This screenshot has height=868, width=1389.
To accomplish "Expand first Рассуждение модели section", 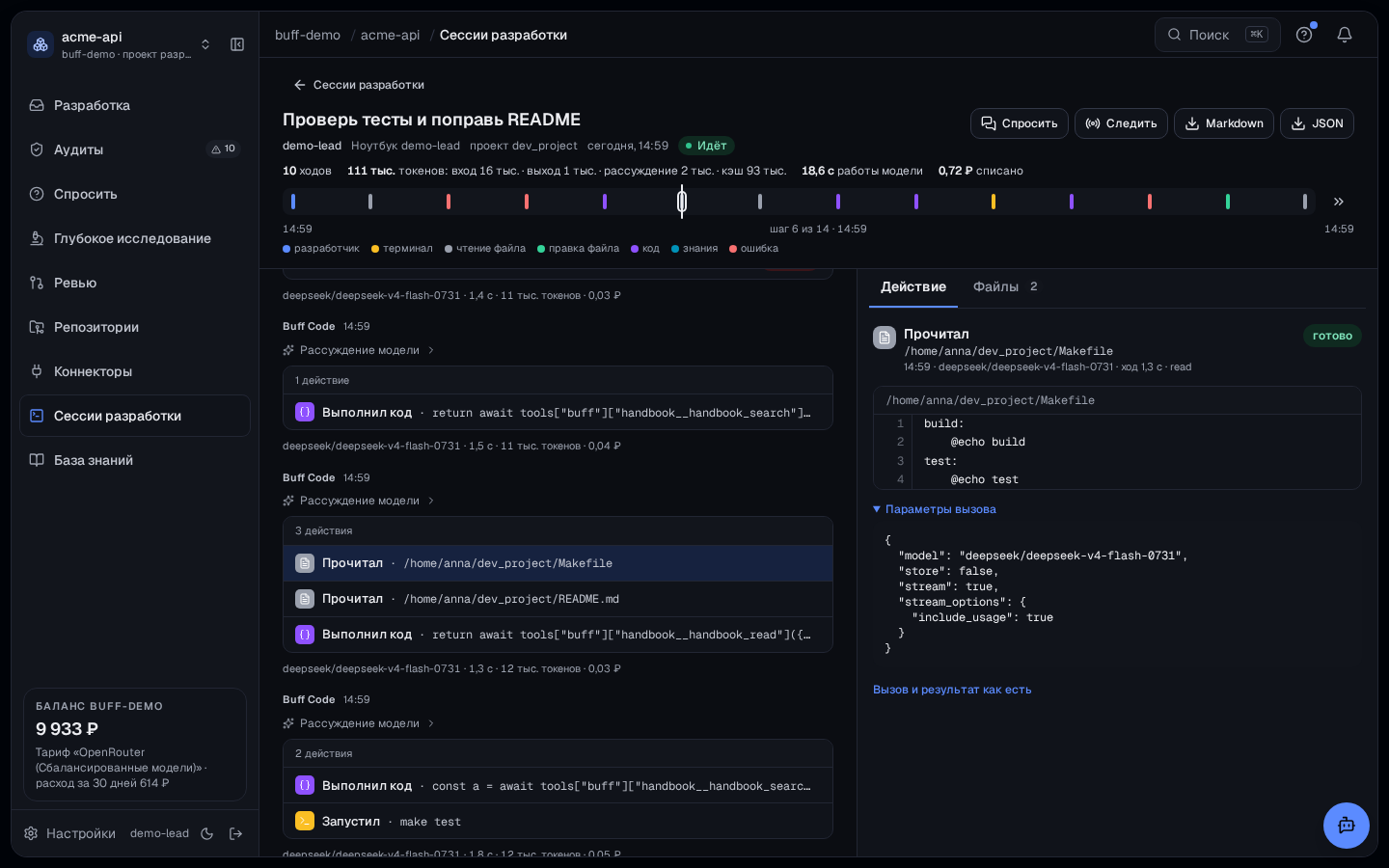I will [x=359, y=350].
